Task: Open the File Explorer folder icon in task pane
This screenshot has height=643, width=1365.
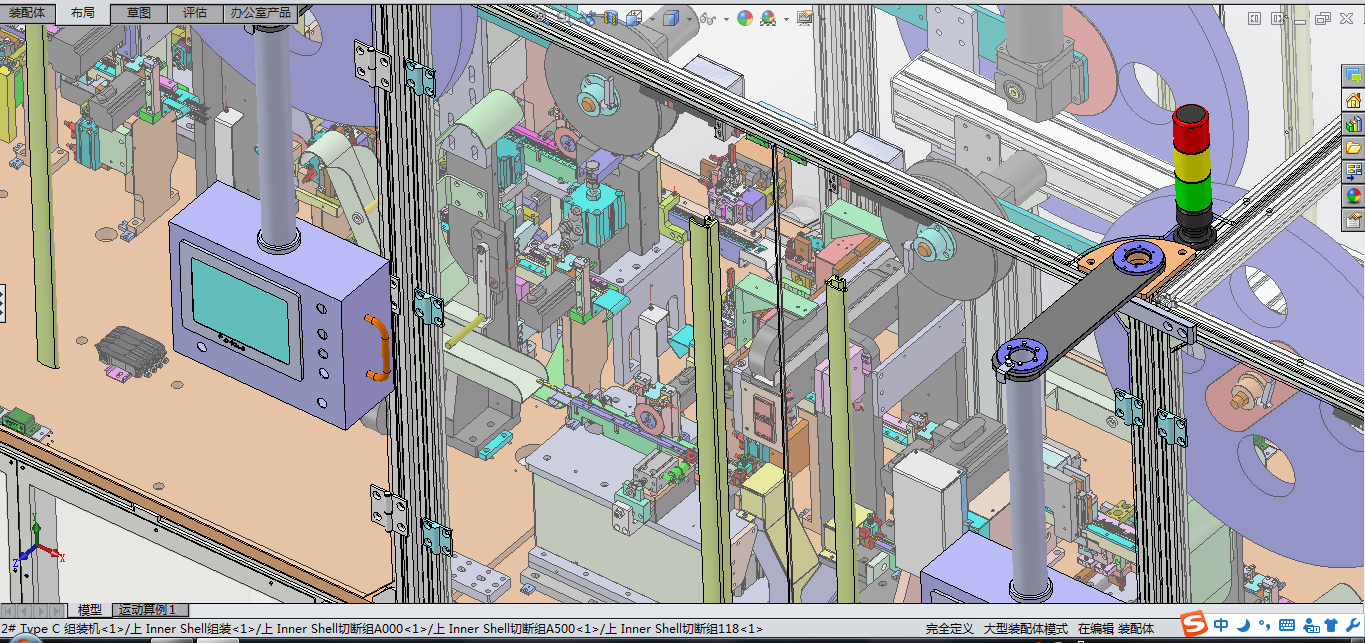Action: (1353, 148)
